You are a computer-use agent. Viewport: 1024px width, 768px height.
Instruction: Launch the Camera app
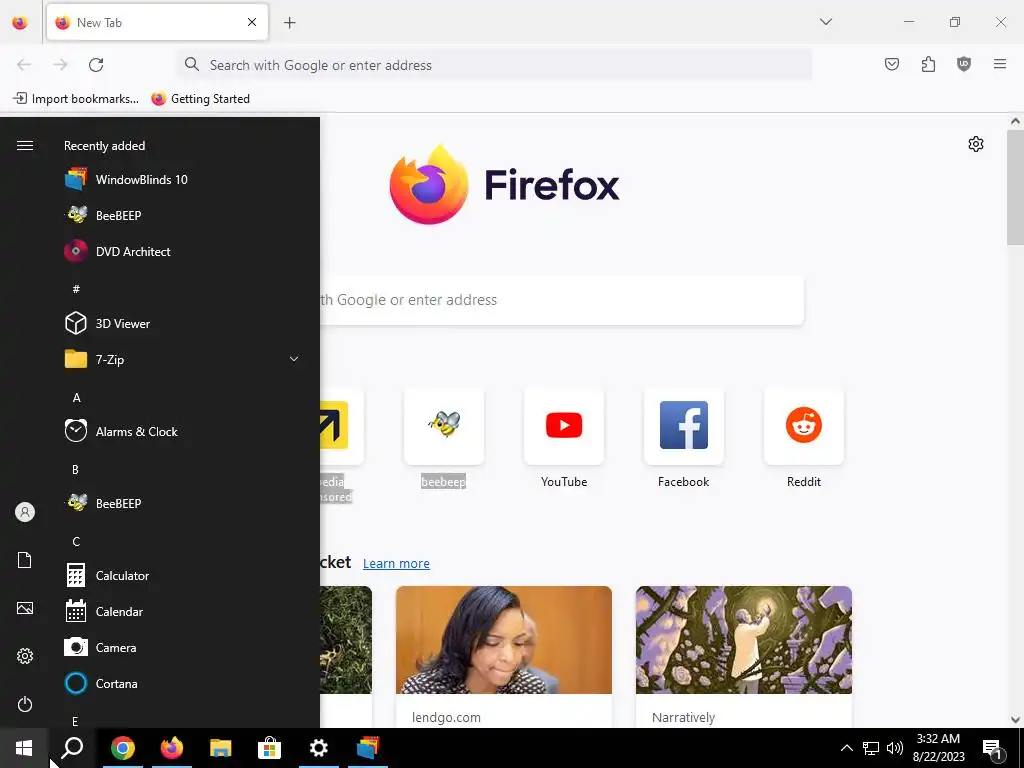183,648
